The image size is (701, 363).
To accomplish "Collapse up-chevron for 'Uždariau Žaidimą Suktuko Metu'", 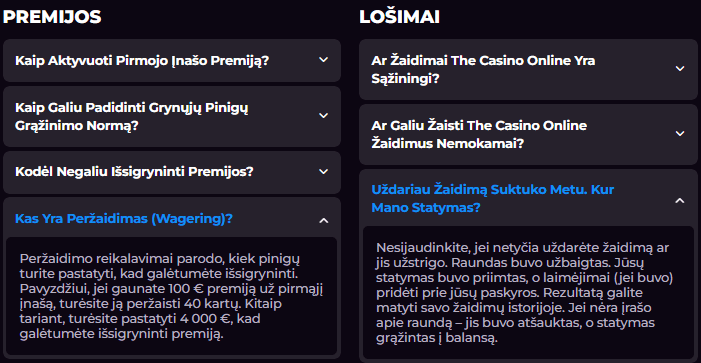I will 680,200.
